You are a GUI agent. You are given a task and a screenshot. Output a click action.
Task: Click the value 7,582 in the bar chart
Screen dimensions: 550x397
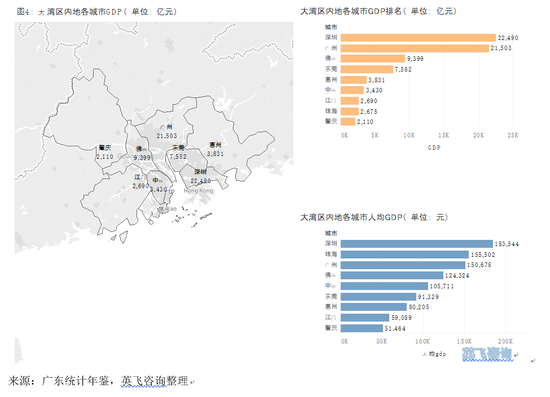[403, 69]
